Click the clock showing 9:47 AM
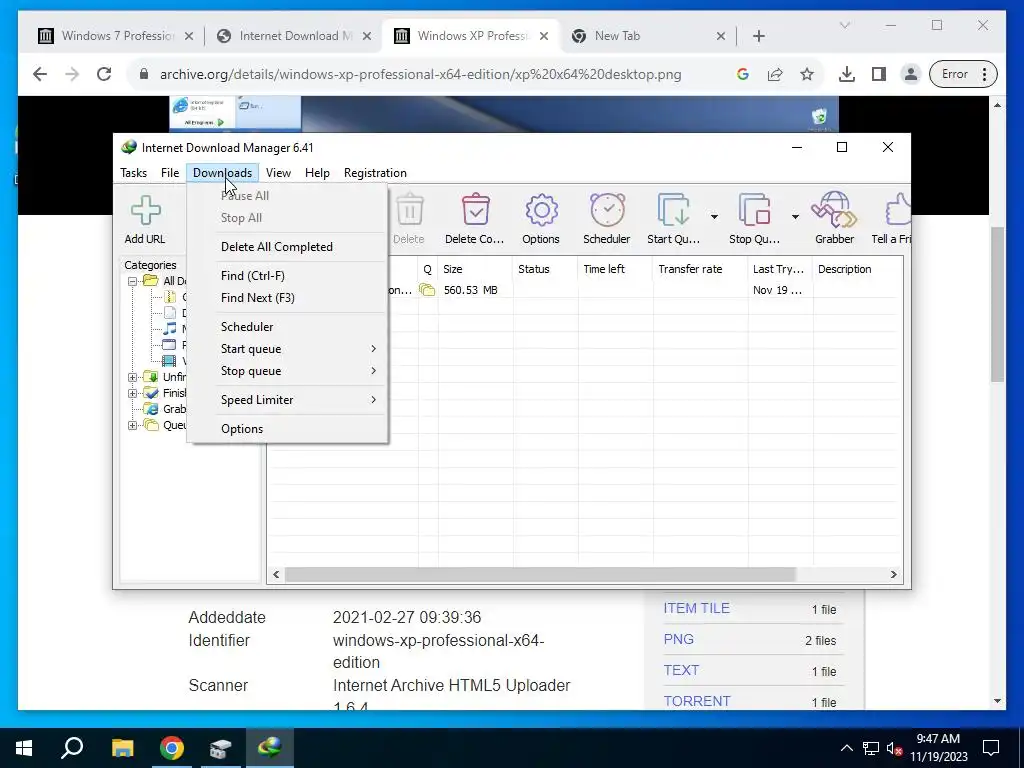This screenshot has width=1024, height=768. (x=938, y=739)
